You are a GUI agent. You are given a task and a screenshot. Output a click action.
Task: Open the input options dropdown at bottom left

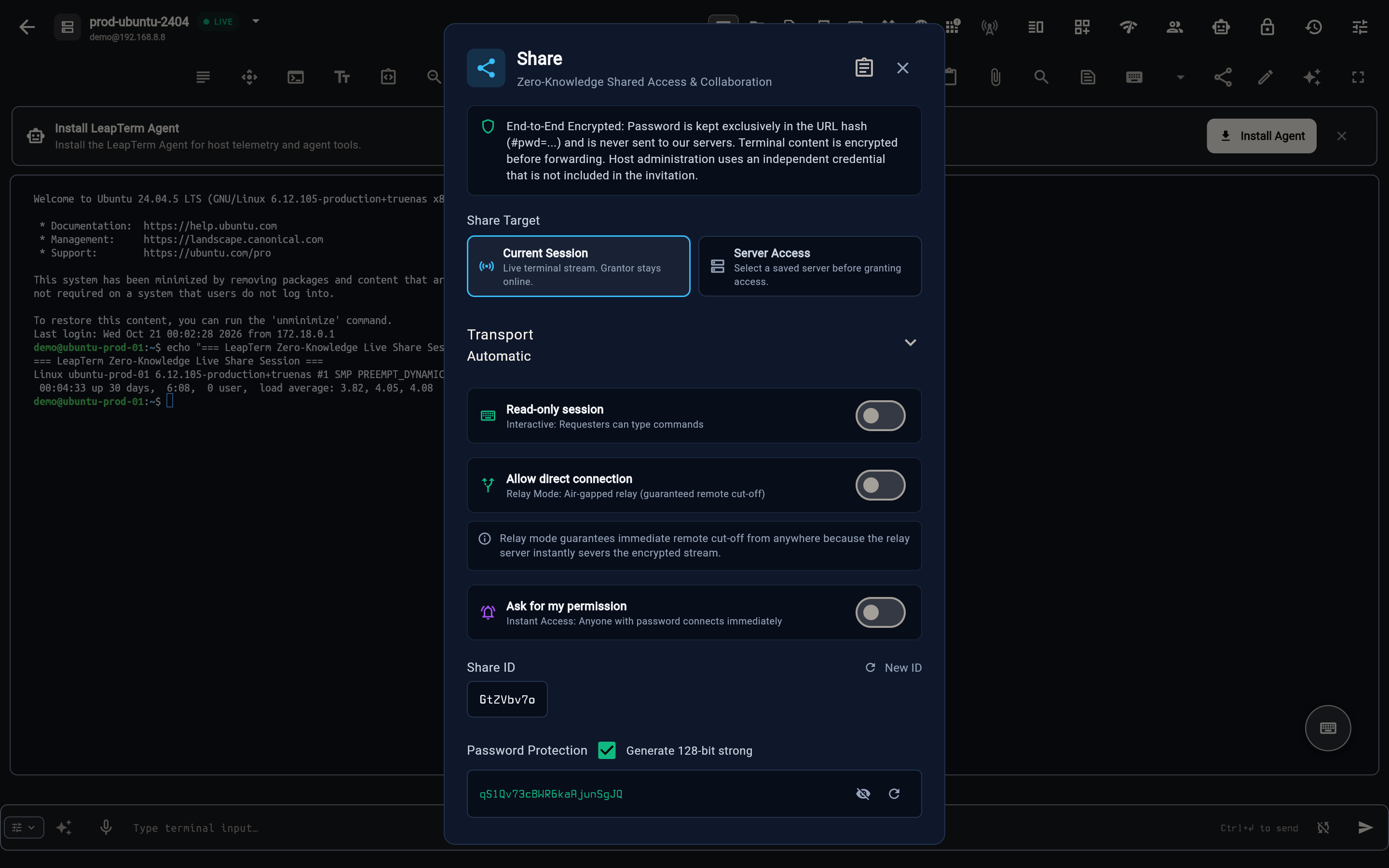click(x=24, y=827)
